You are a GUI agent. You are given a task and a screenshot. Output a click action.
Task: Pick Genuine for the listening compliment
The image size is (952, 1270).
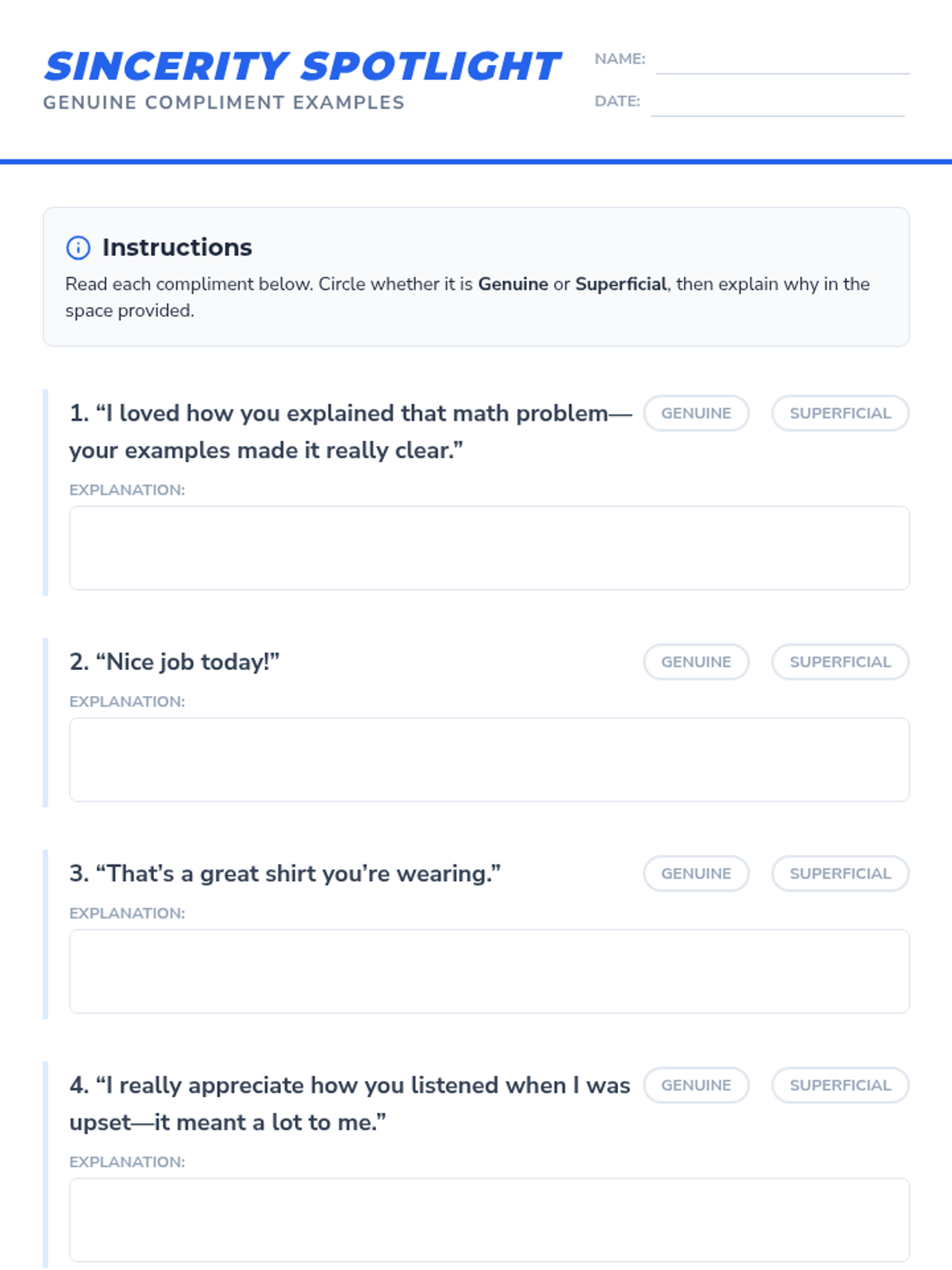696,1085
